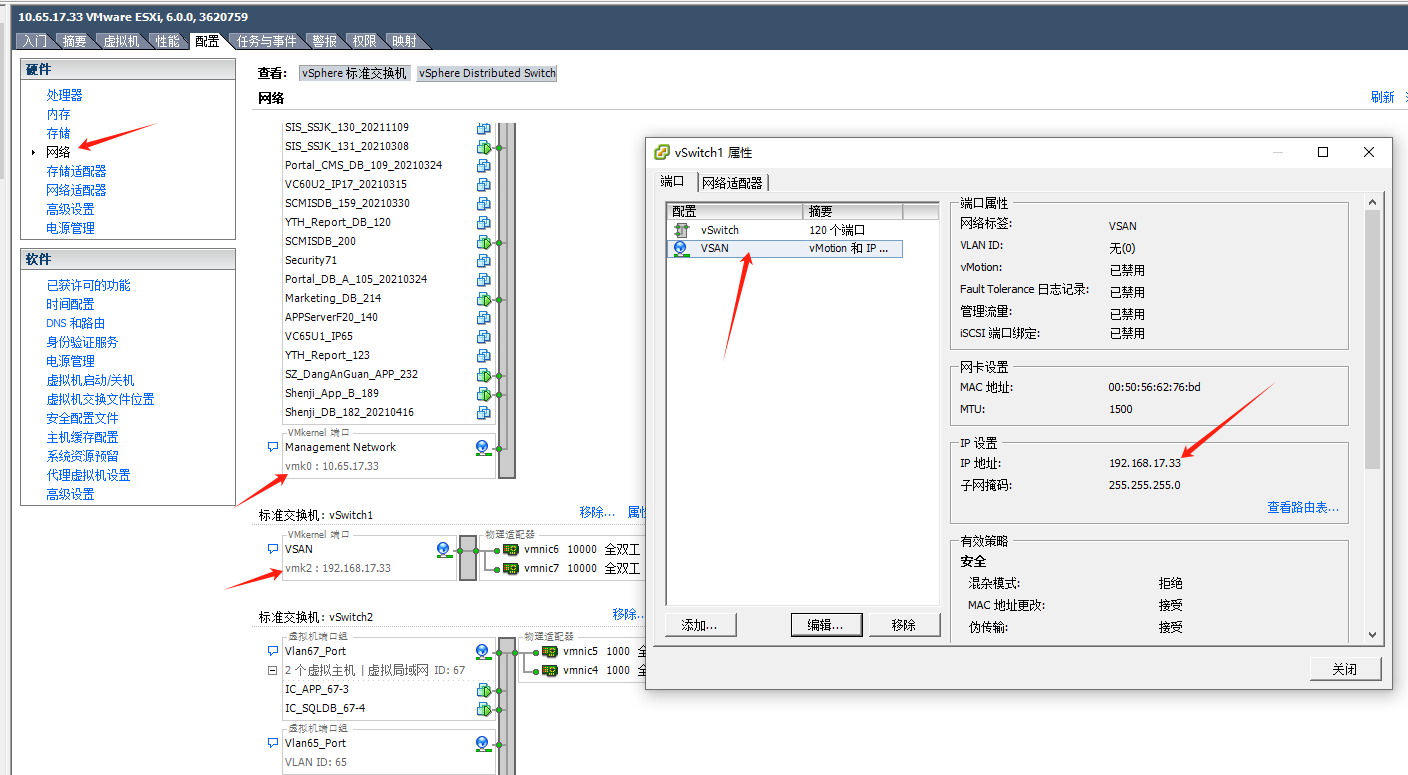Viewport: 1408px width, 775px height.
Task: Click 添加... button in vSwitch1 dialog
Action: [700, 625]
